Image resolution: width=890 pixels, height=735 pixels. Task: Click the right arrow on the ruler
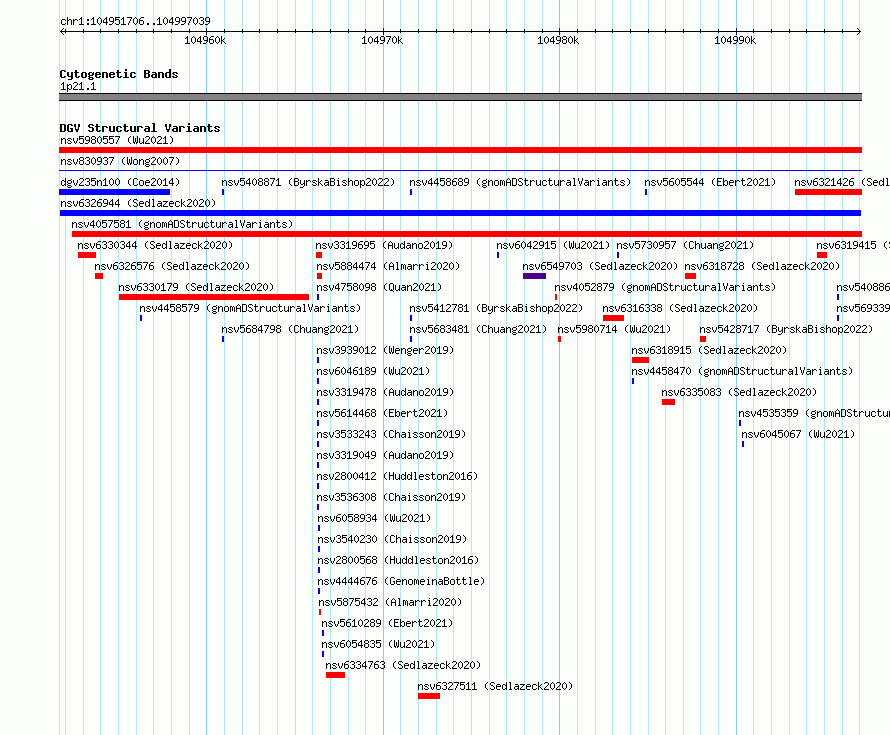coord(859,31)
